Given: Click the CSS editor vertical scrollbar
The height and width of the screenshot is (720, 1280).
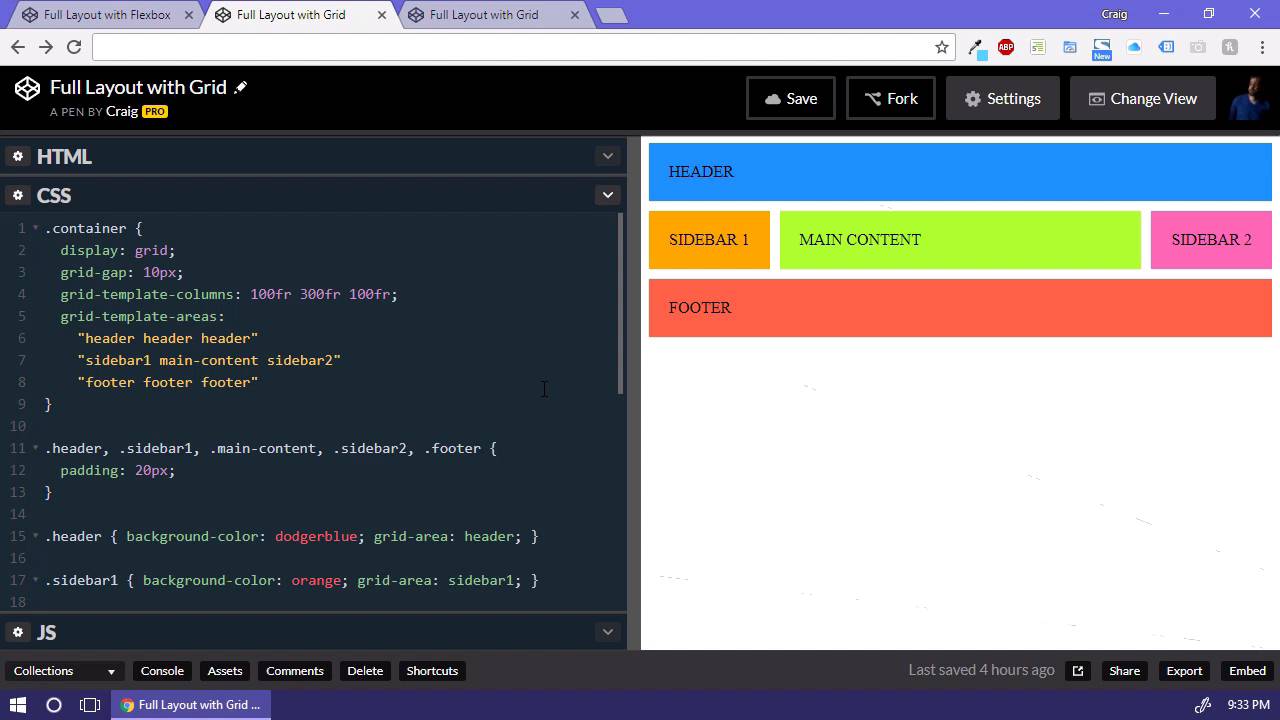Looking at the screenshot, I should coord(620,303).
